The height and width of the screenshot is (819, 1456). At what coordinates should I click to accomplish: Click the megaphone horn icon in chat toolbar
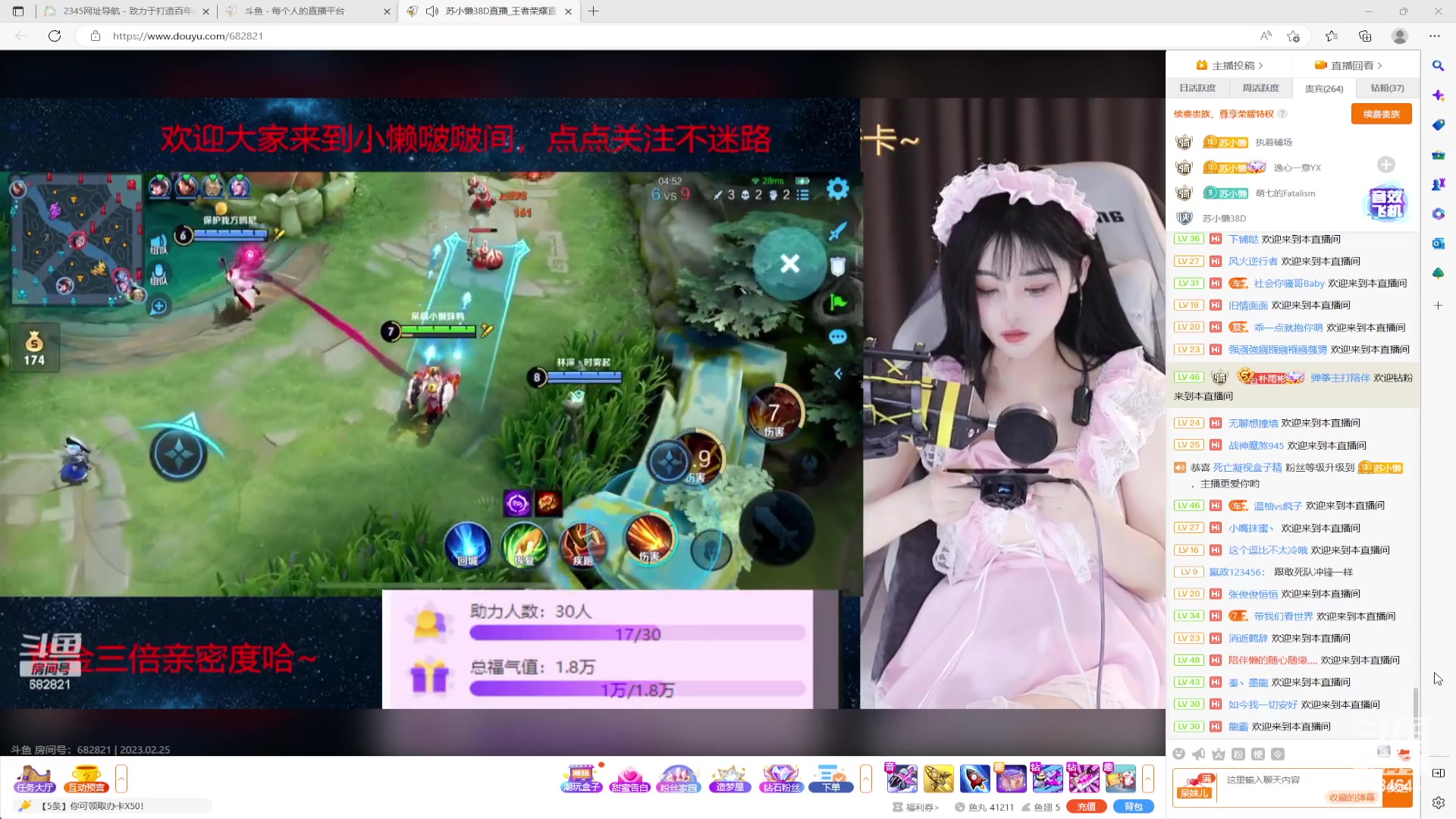coord(1198,754)
